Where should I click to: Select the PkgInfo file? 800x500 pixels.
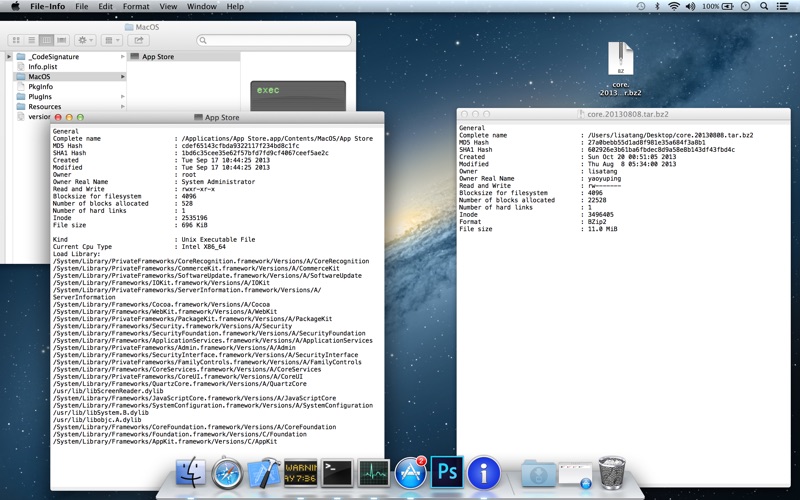[40, 86]
